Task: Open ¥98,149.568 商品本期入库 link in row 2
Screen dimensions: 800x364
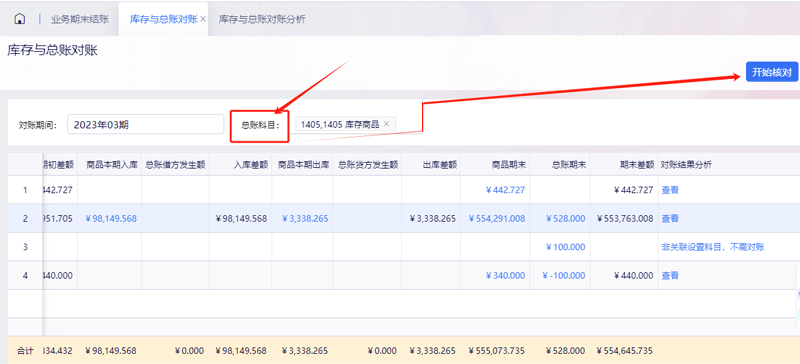Action: [111, 219]
